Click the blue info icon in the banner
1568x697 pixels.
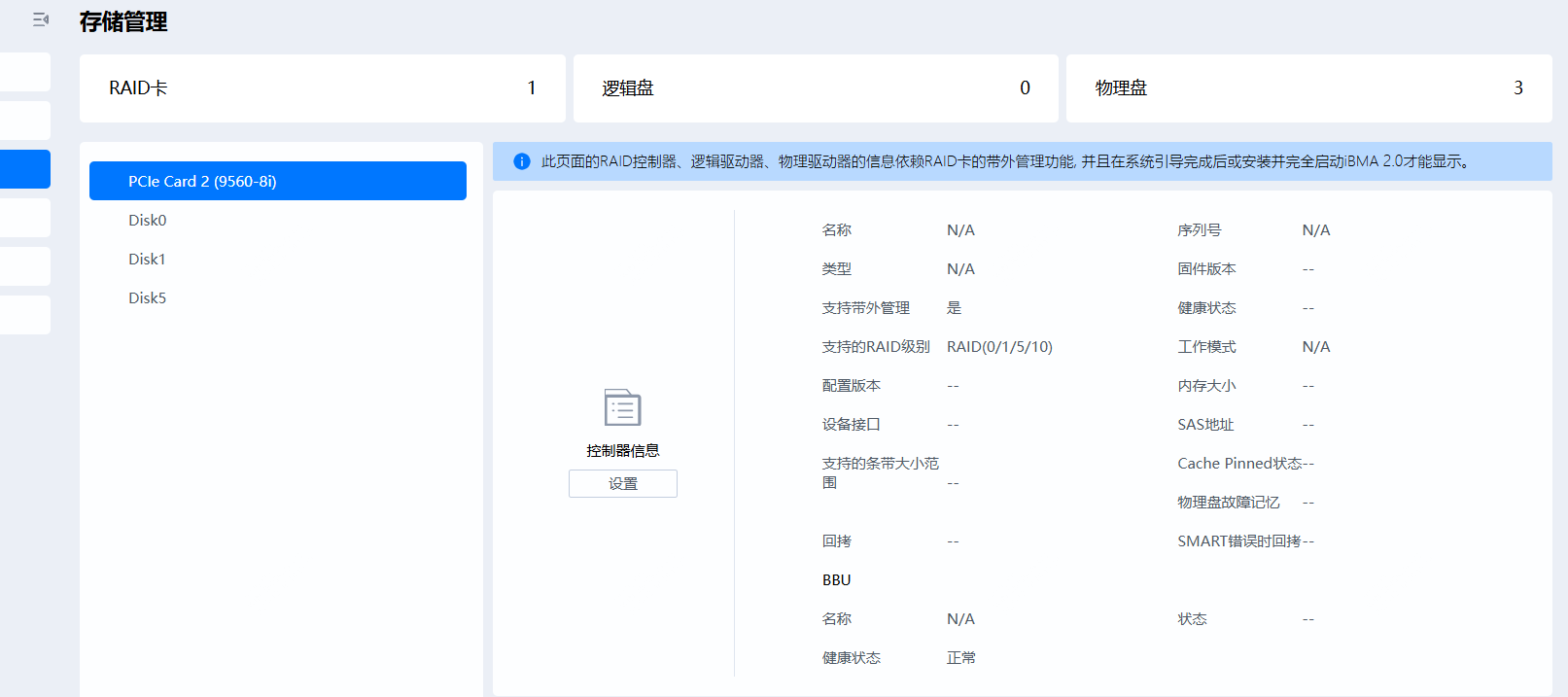[x=522, y=161]
